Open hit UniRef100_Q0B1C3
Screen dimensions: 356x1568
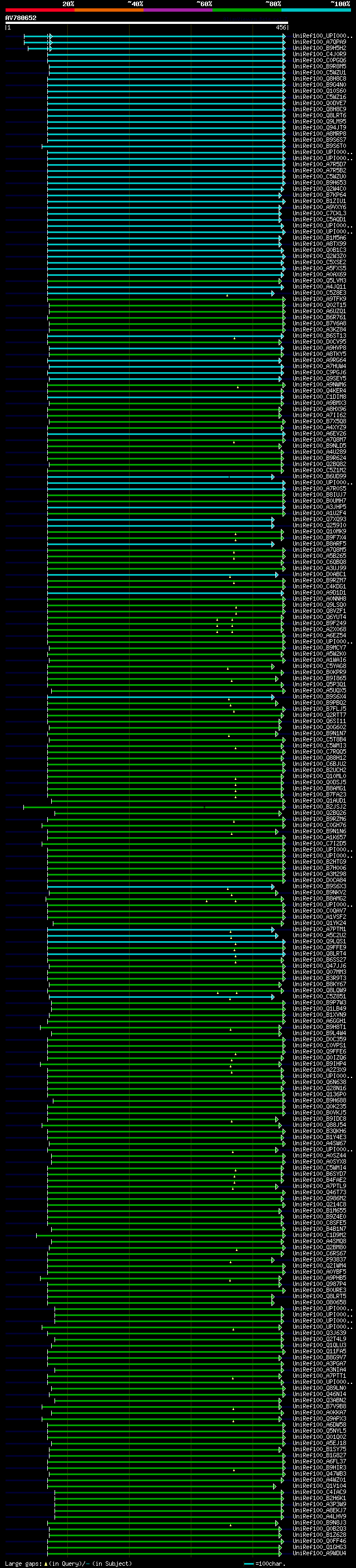(x=319, y=250)
